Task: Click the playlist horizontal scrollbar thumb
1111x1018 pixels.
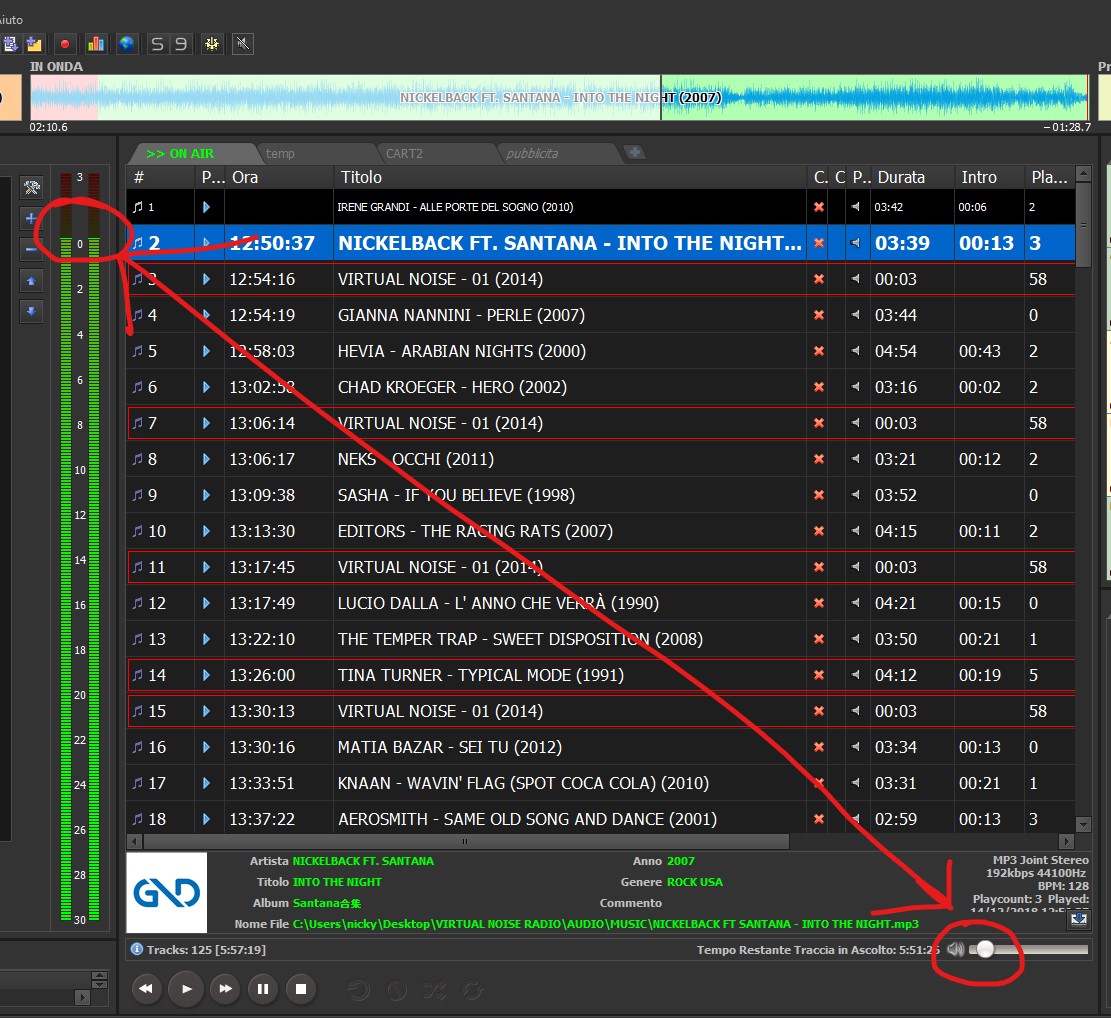Action: 466,842
